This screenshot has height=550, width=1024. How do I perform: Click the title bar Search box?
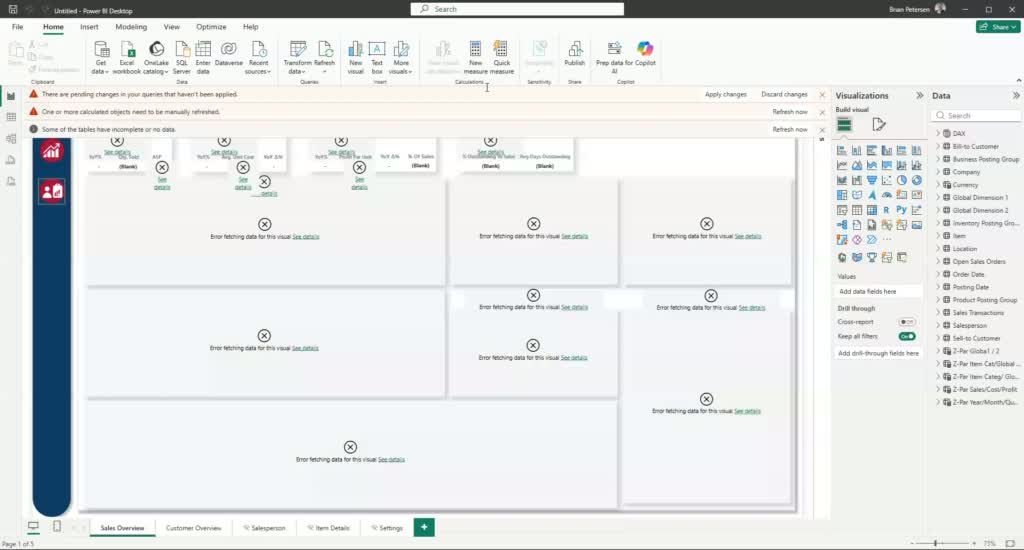[517, 9]
